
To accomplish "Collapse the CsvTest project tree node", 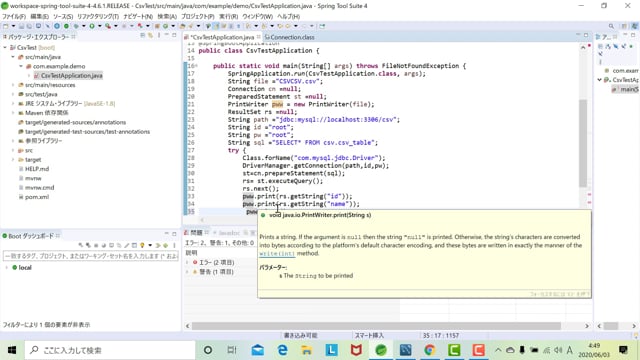I will tap(5, 47).
